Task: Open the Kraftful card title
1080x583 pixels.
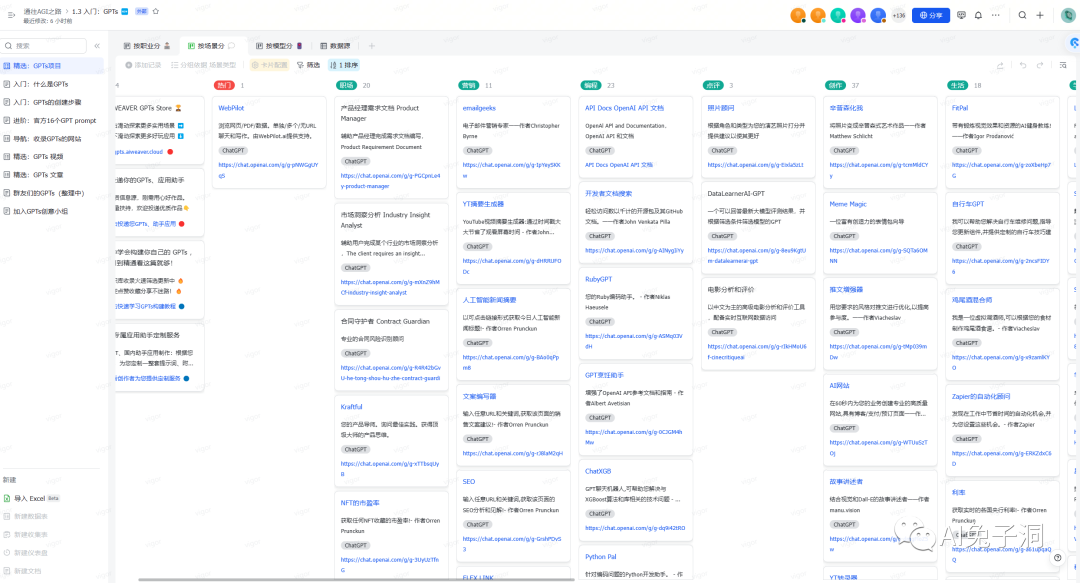Action: click(351, 407)
